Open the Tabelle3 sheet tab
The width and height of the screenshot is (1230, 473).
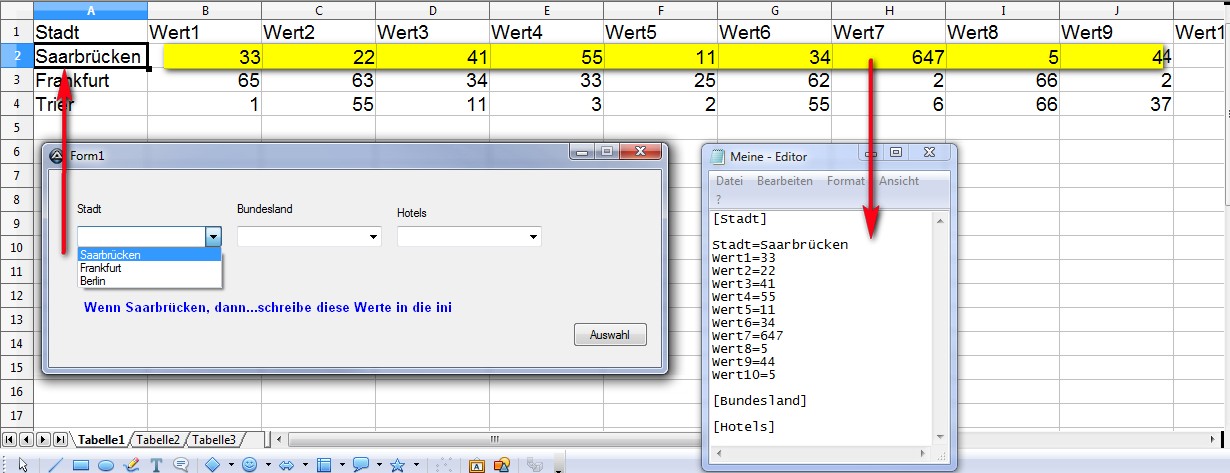214,439
